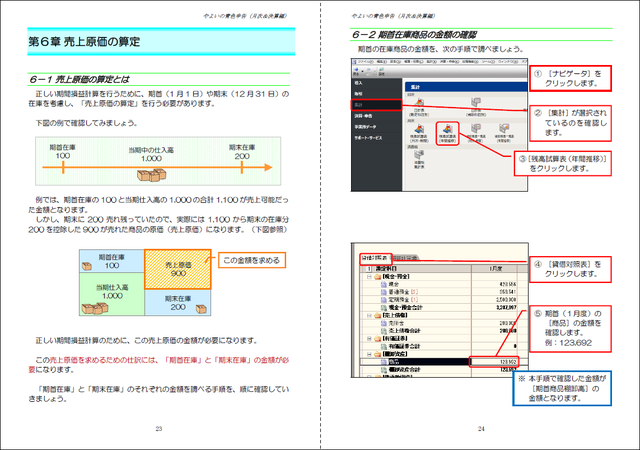Select 事業所データ in the navigator sidebar
The image size is (640, 450).
click(x=376, y=127)
